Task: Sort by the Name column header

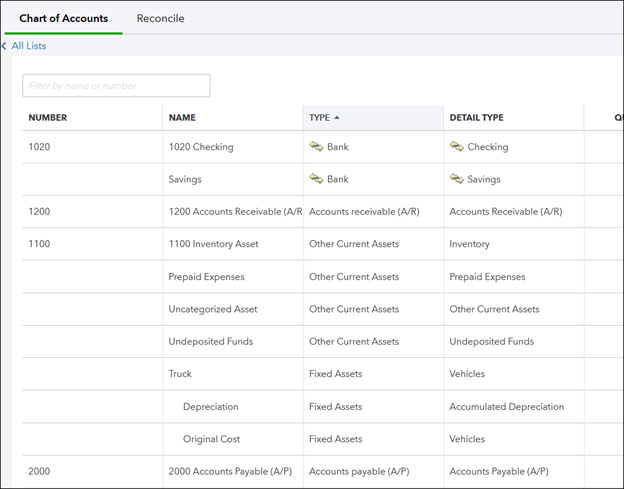Action: [x=182, y=118]
